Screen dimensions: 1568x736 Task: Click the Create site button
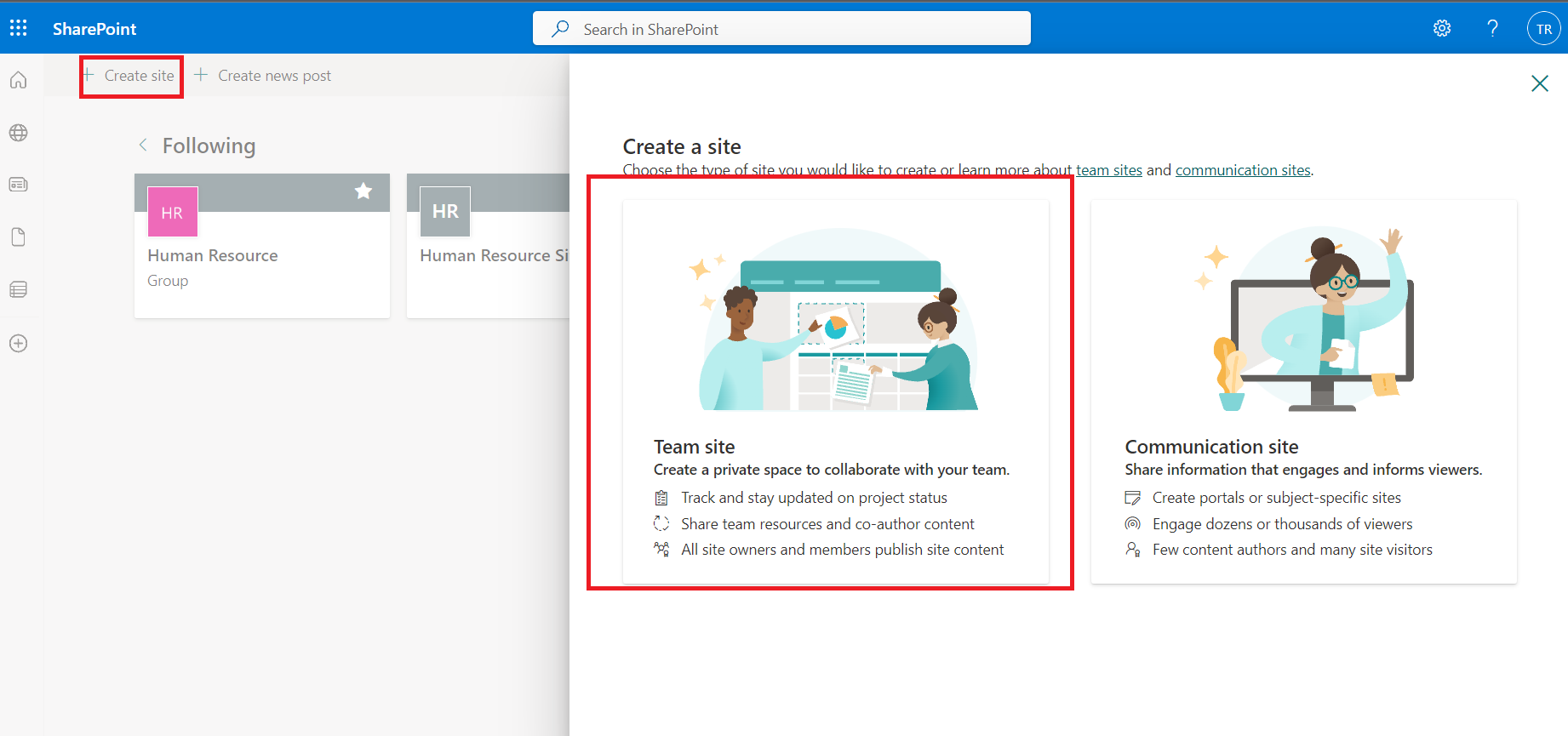click(131, 76)
